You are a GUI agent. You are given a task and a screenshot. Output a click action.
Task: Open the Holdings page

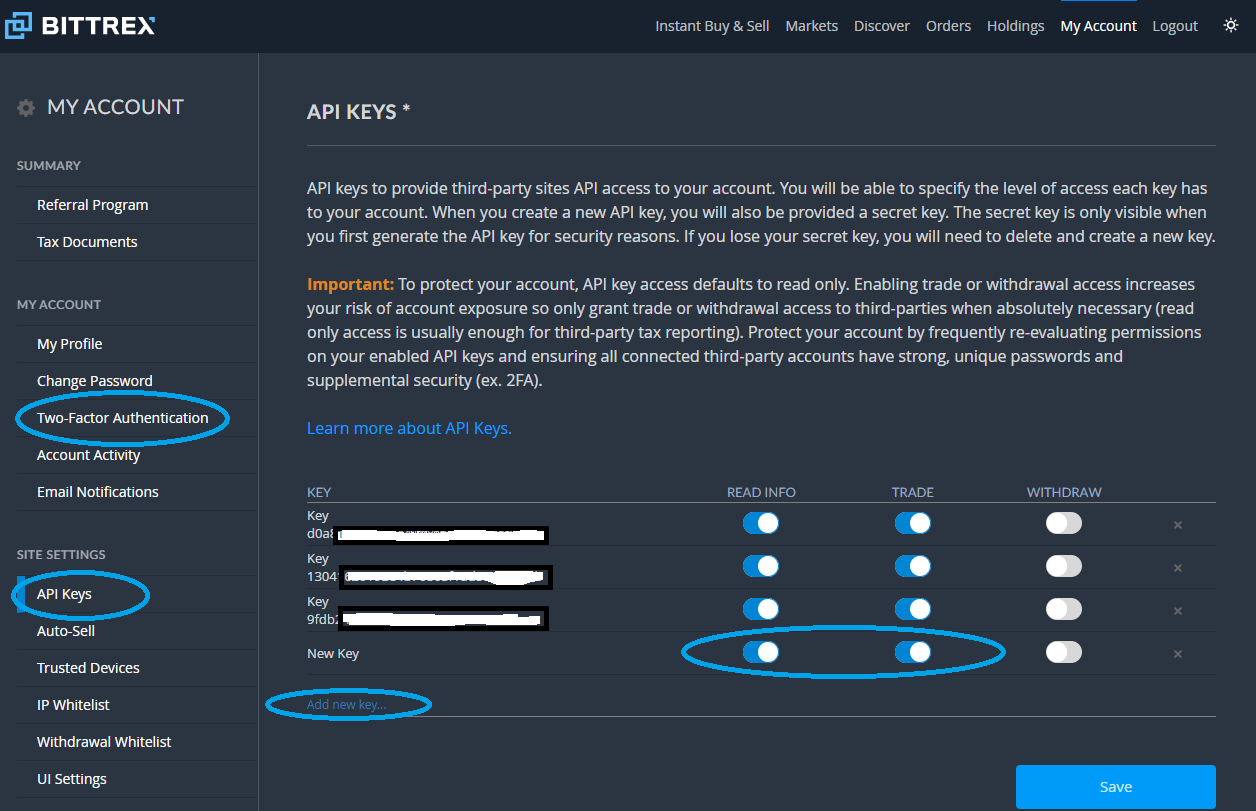point(1015,26)
